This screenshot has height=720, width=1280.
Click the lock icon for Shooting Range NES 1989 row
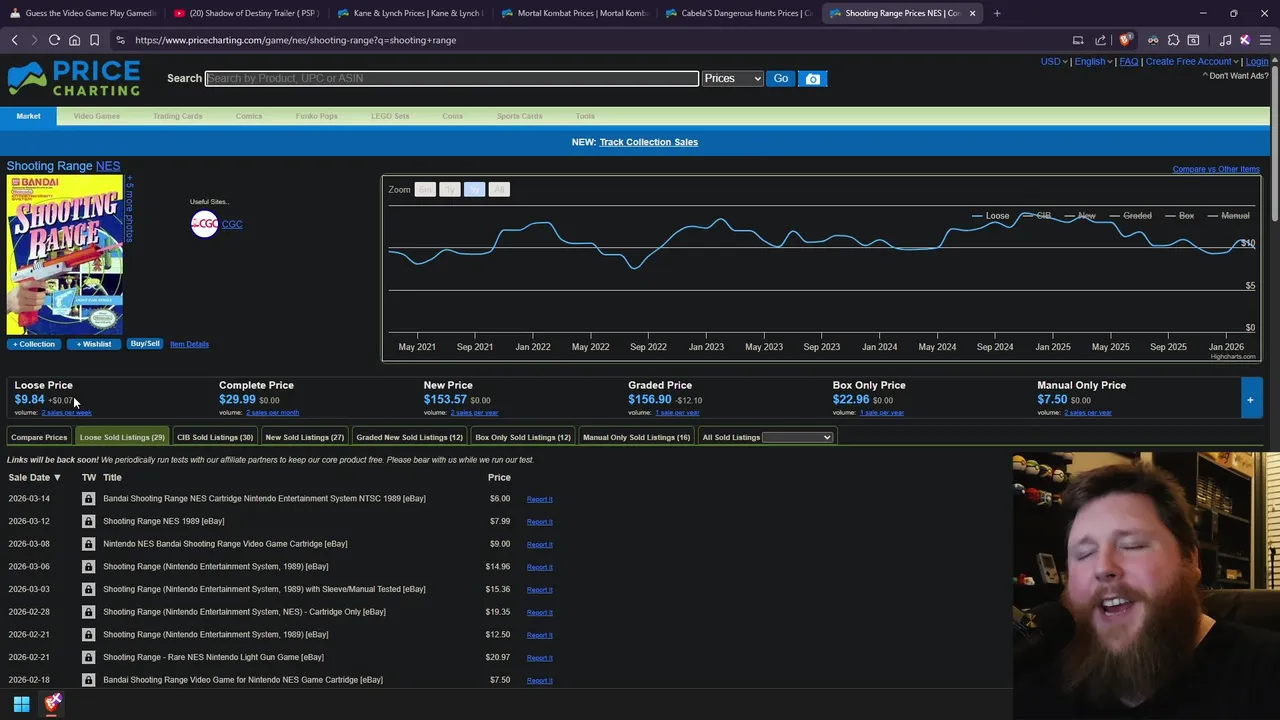coord(88,521)
